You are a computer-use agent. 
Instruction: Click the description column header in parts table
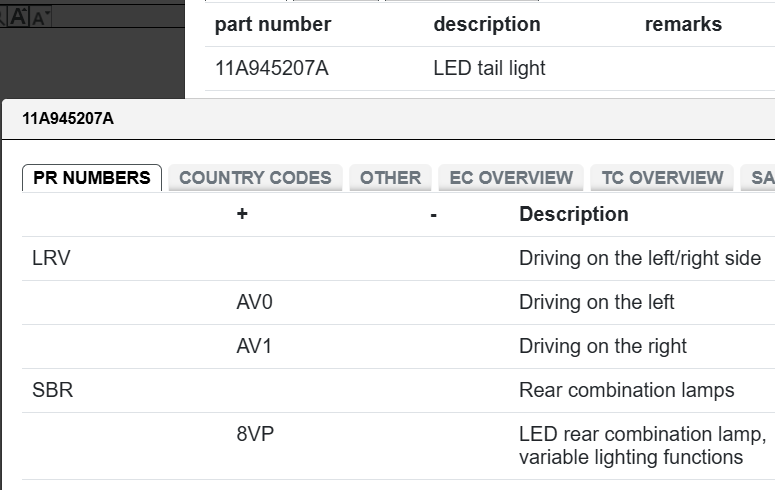(x=487, y=24)
